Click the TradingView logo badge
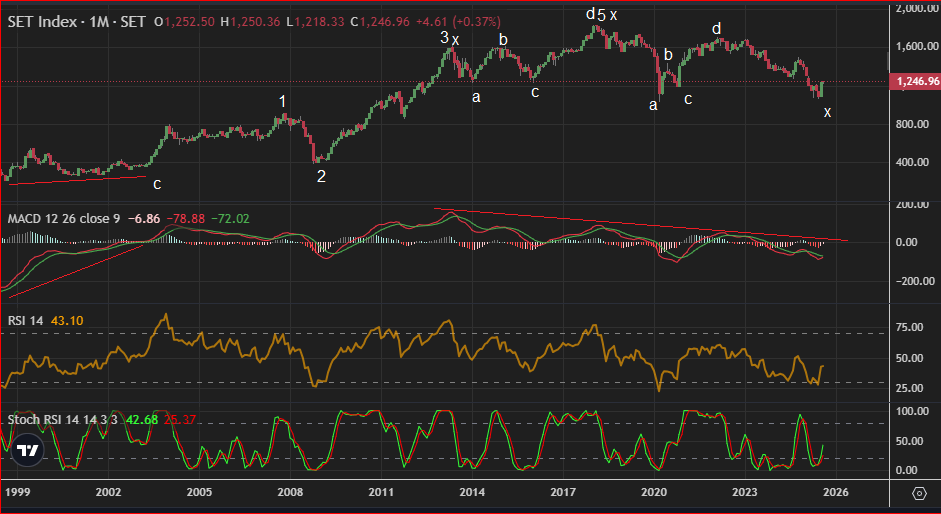The height and width of the screenshot is (514, 941). pyautogui.click(x=28, y=450)
